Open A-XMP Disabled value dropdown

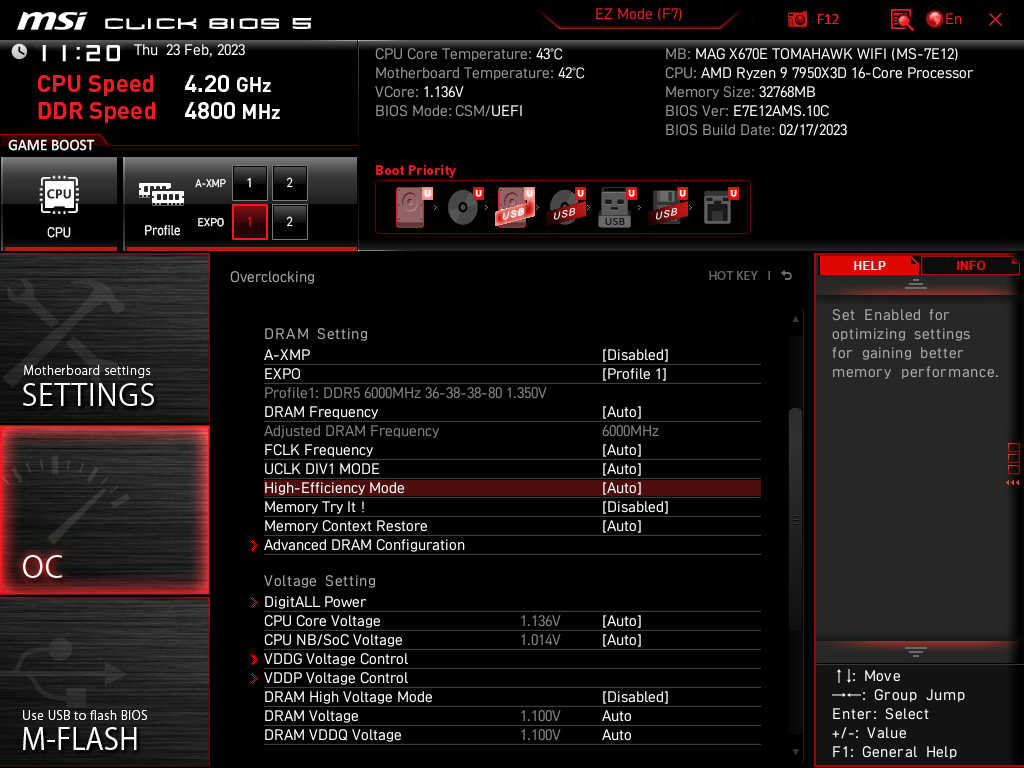pyautogui.click(x=635, y=355)
